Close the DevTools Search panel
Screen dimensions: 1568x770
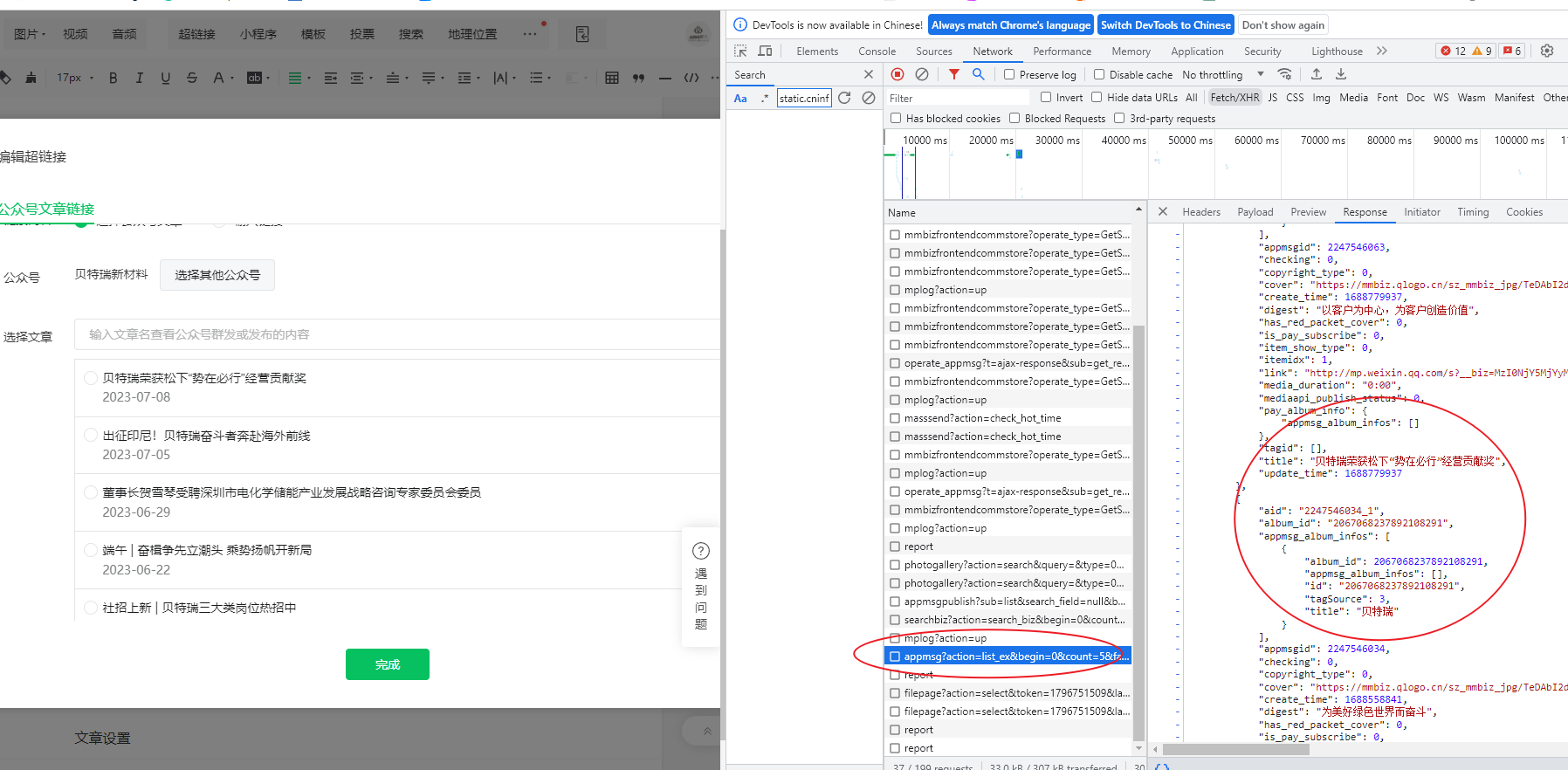(x=868, y=74)
